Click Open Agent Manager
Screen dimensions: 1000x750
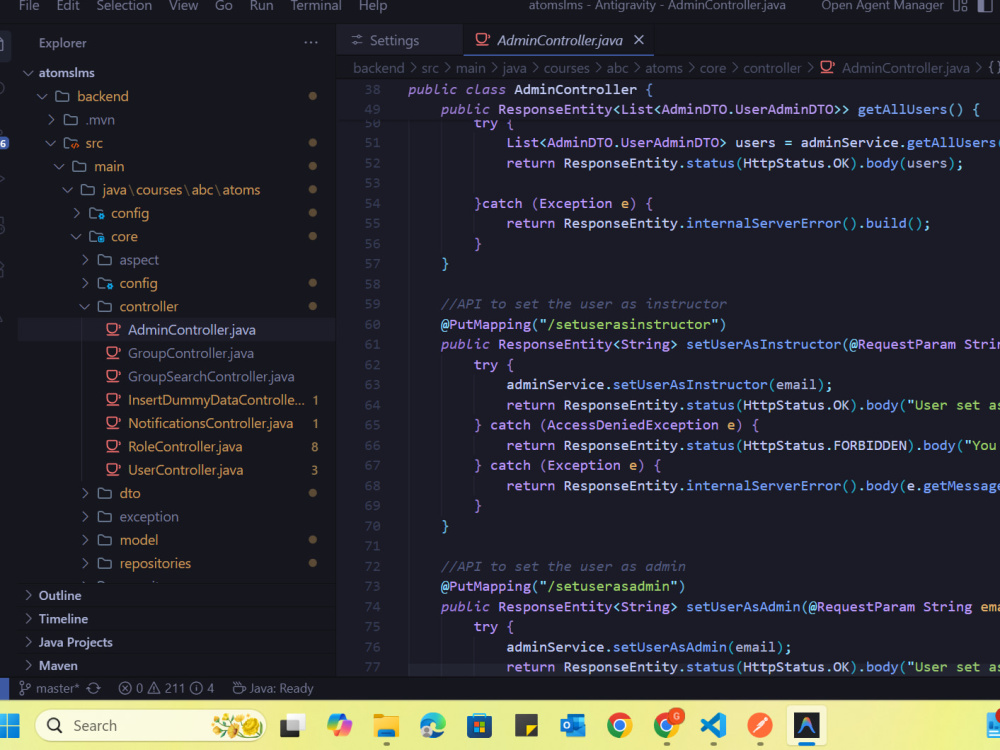tap(882, 6)
